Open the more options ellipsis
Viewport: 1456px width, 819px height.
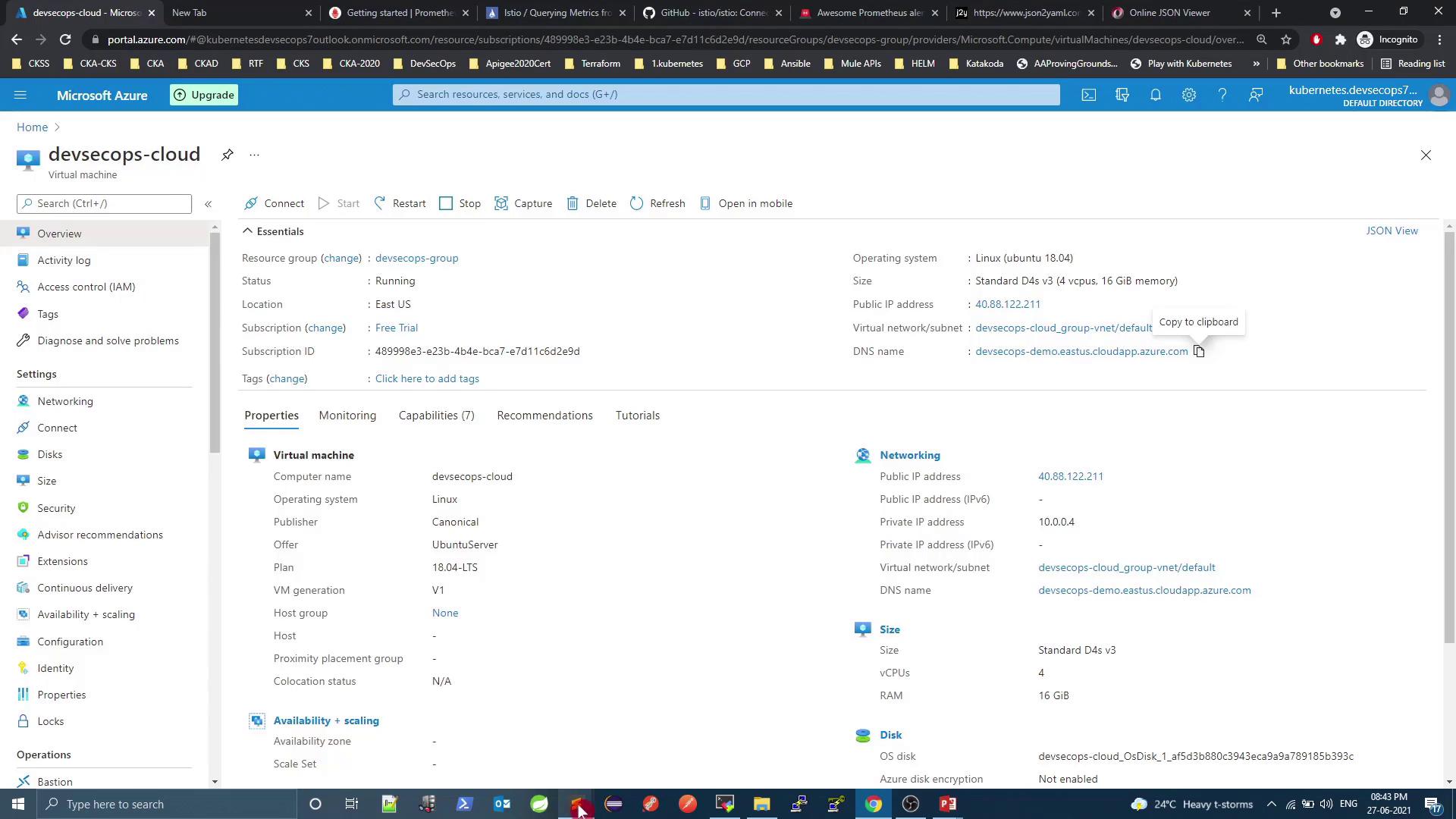[x=254, y=155]
